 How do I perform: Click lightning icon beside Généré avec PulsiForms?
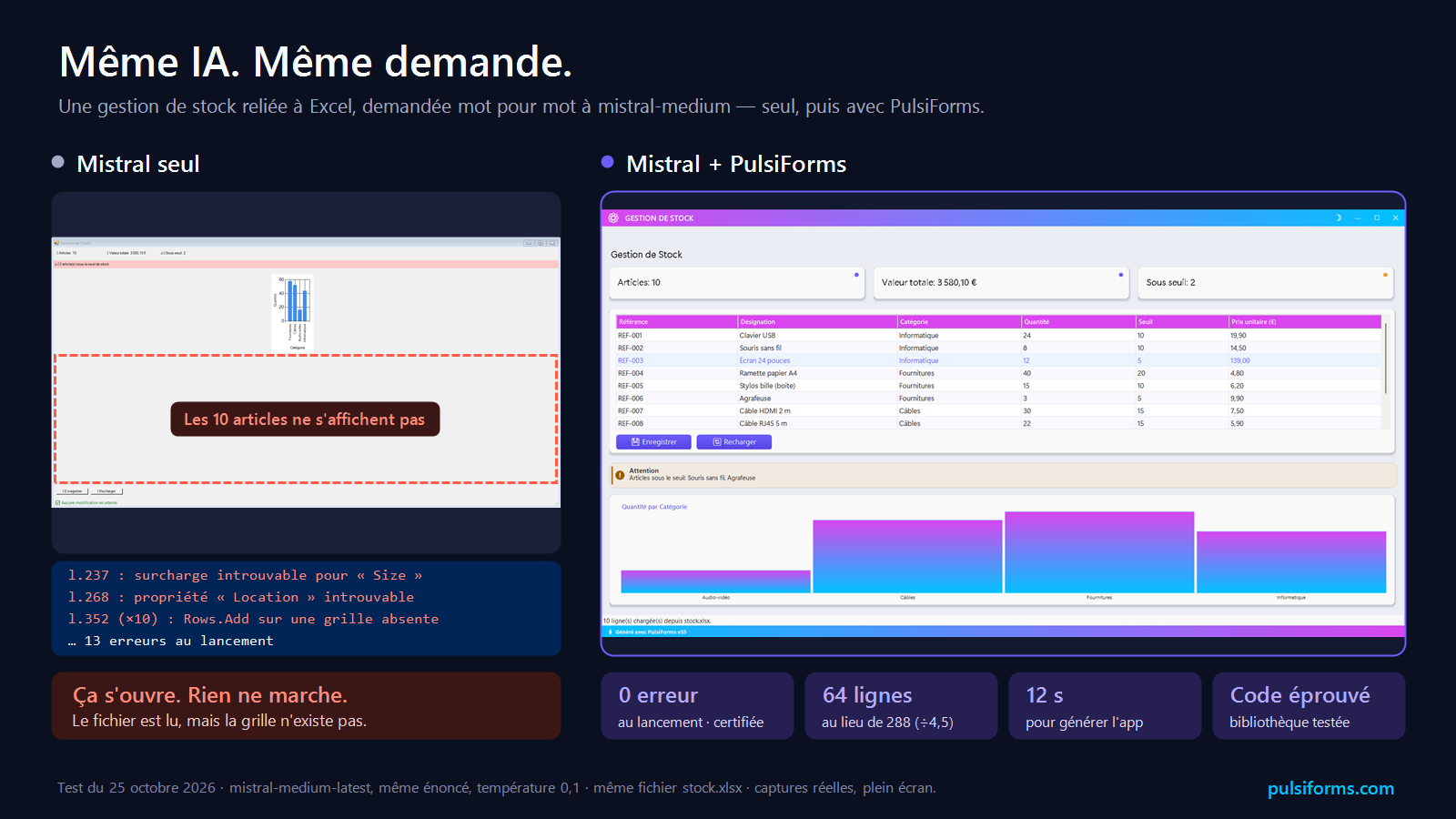[610, 632]
